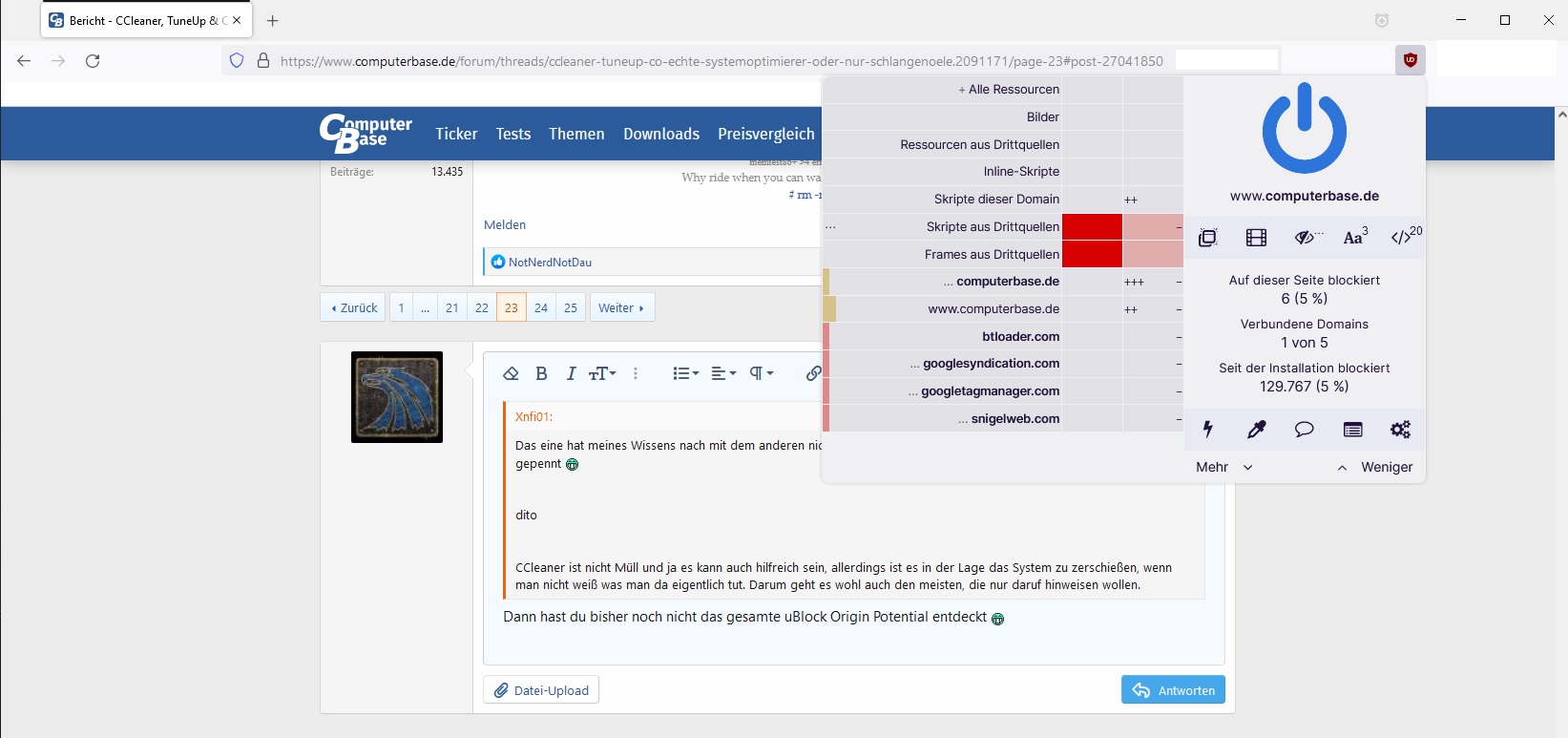Select the Inline-Skripte row

click(x=942, y=171)
